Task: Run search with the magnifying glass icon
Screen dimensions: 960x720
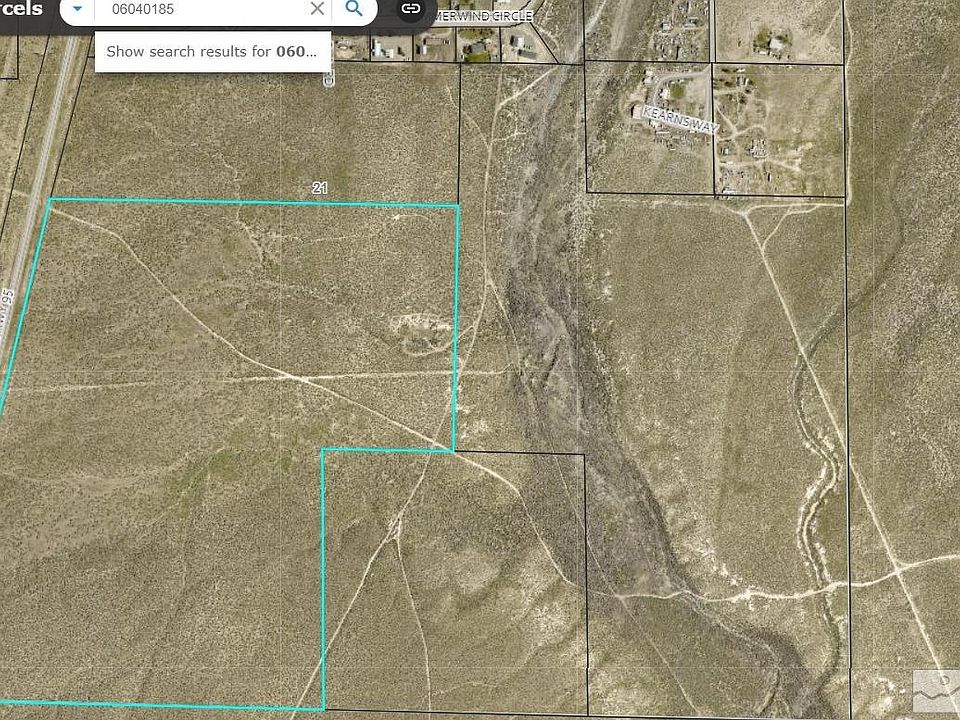Action: (x=354, y=9)
